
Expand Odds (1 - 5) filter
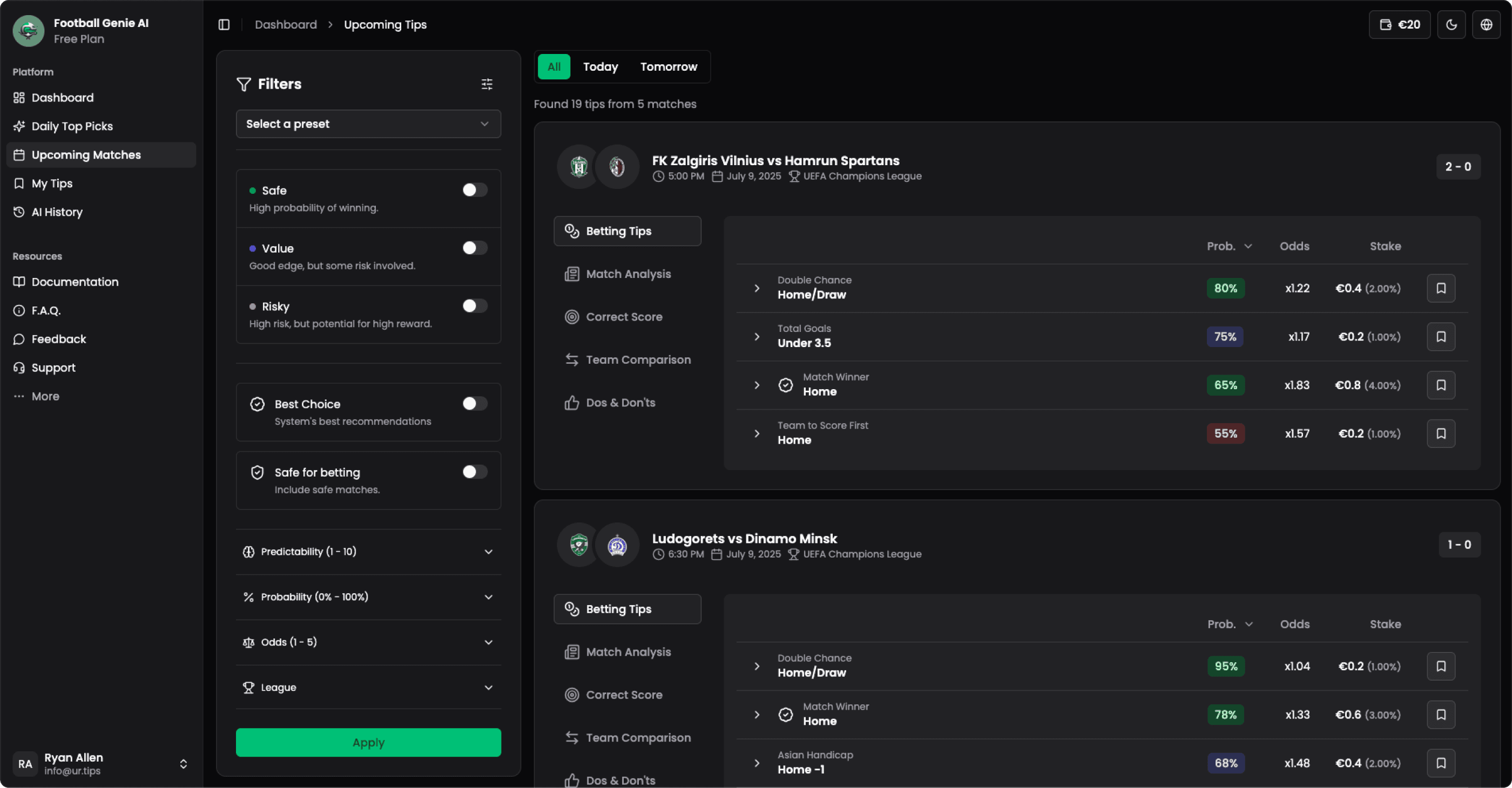(x=368, y=642)
